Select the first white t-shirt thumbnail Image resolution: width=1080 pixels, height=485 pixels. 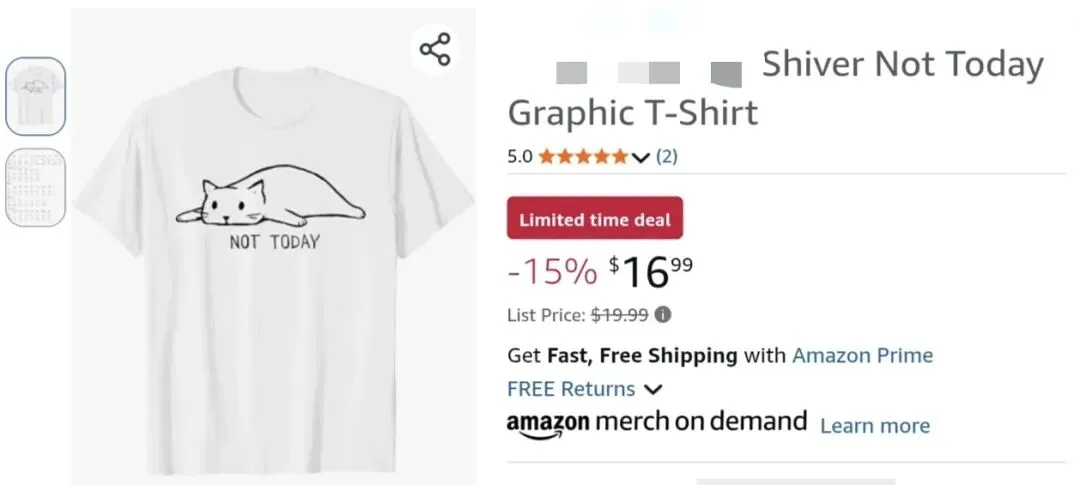[36, 96]
